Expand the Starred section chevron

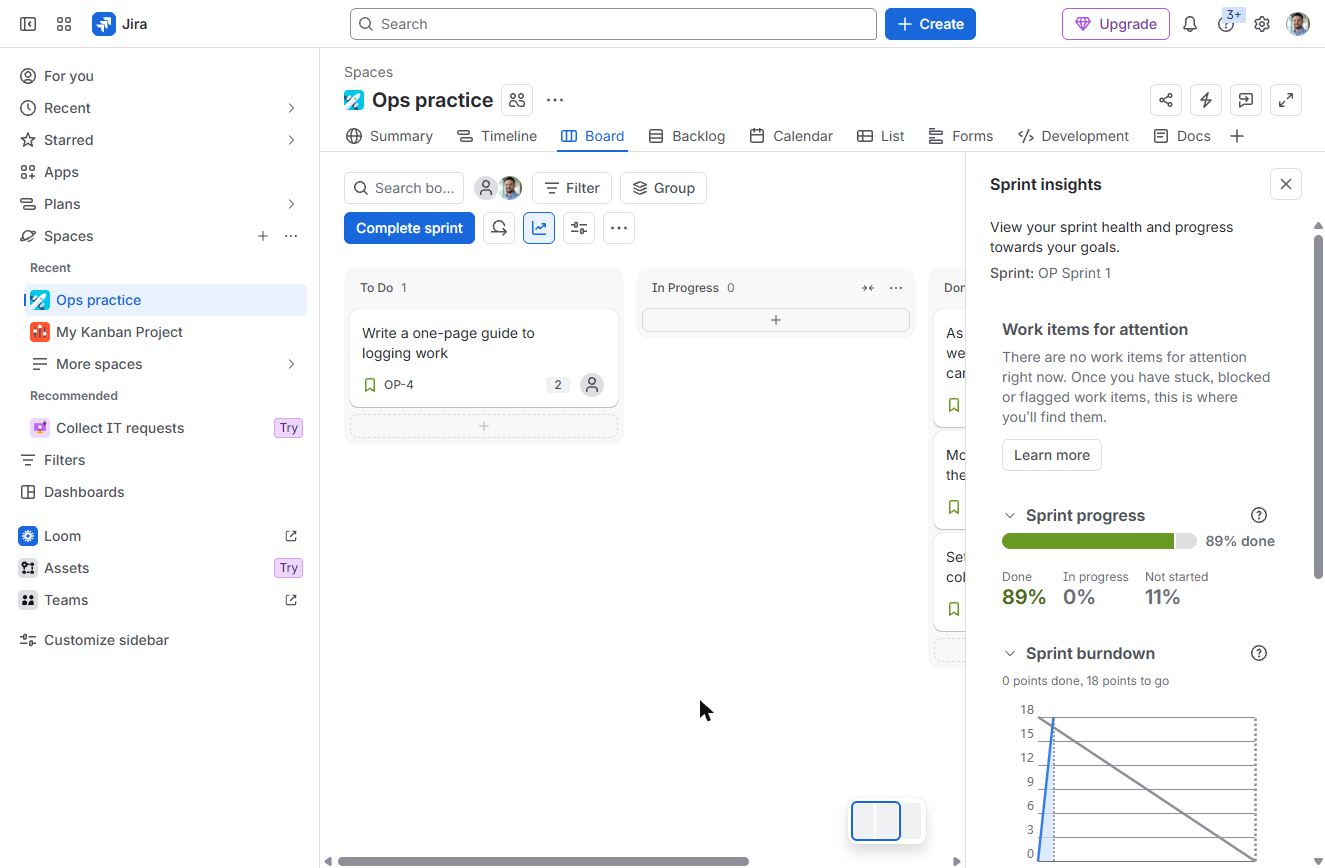point(291,140)
